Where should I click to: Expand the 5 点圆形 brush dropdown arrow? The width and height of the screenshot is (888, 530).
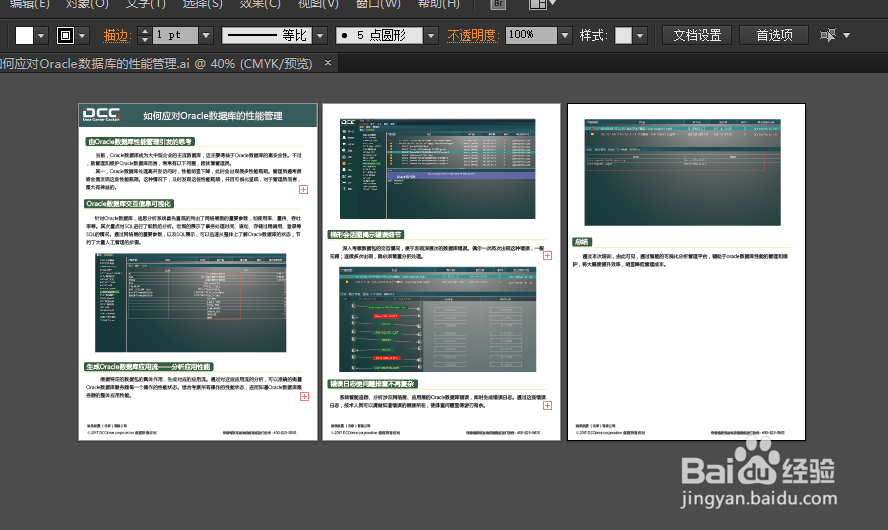[431, 35]
